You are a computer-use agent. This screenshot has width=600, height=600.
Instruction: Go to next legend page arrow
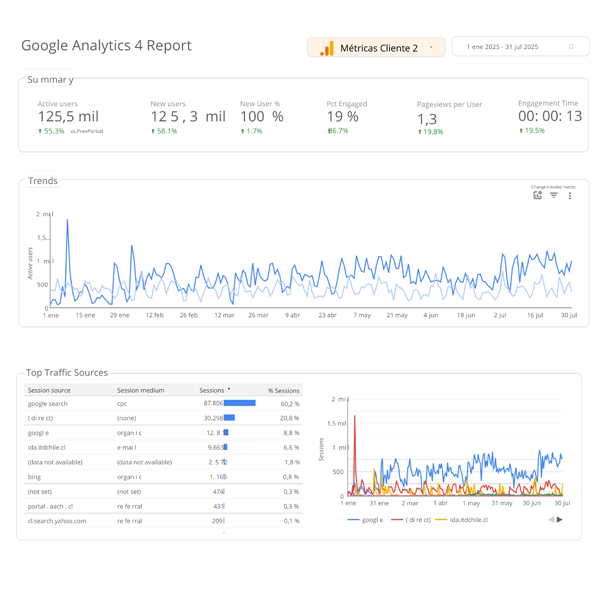pyautogui.click(x=560, y=520)
